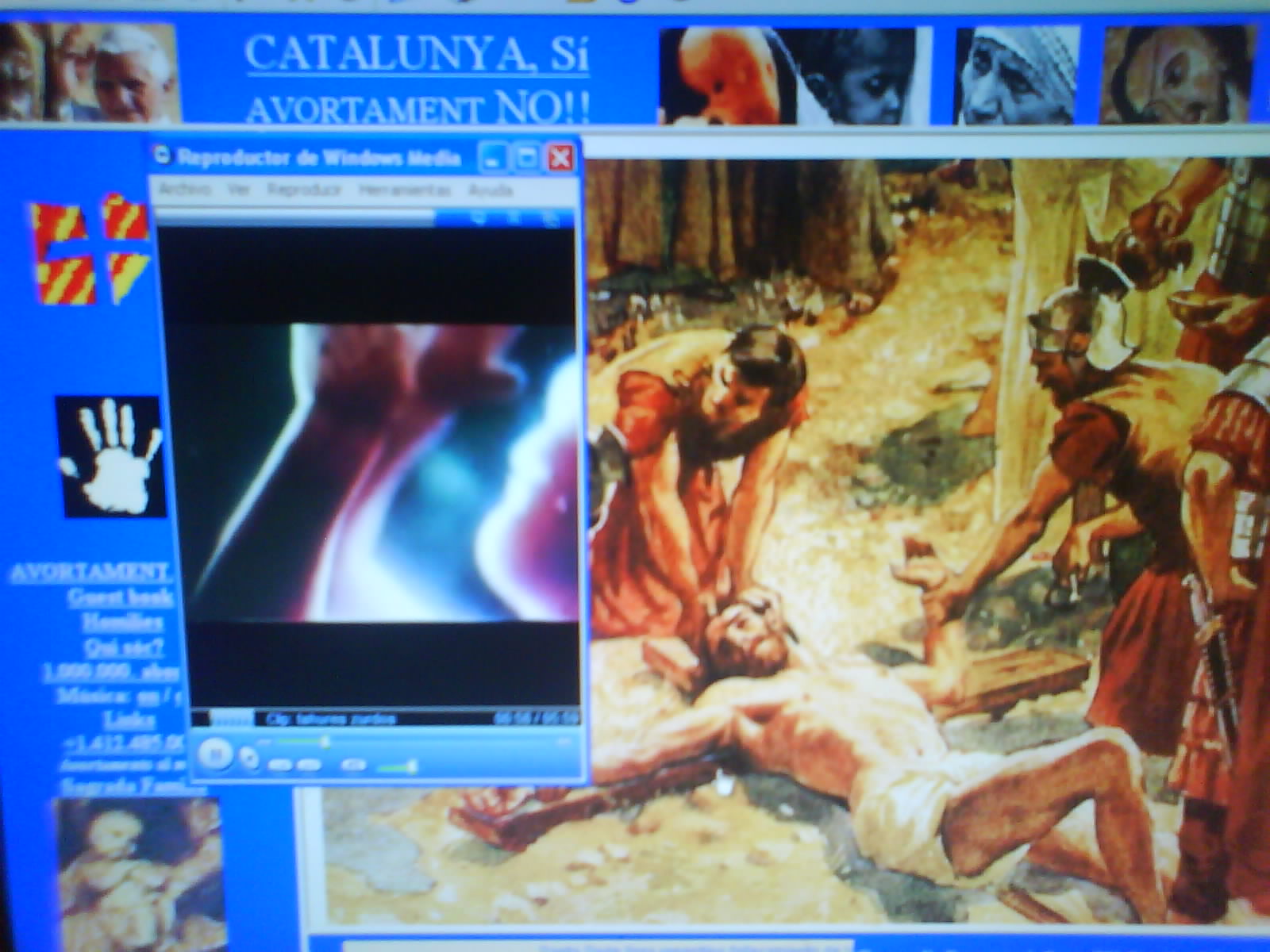This screenshot has height=952, width=1270.
Task: Click the crucifixion painting on the page
Action: click(x=929, y=539)
